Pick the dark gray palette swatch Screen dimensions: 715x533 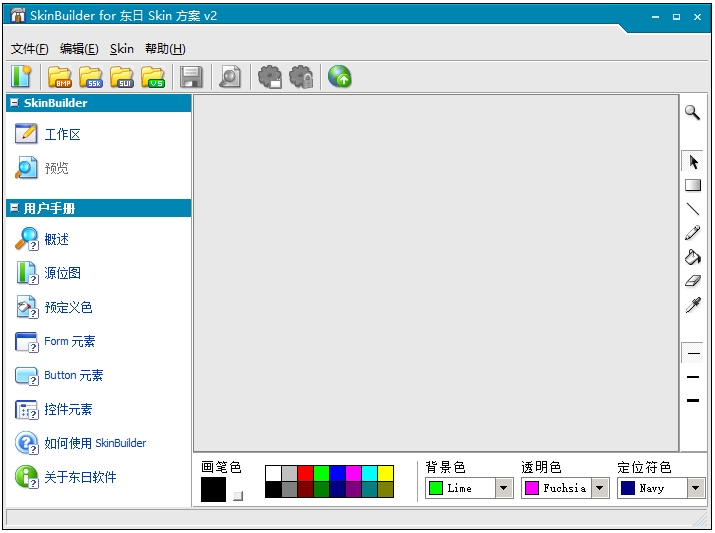coord(289,489)
